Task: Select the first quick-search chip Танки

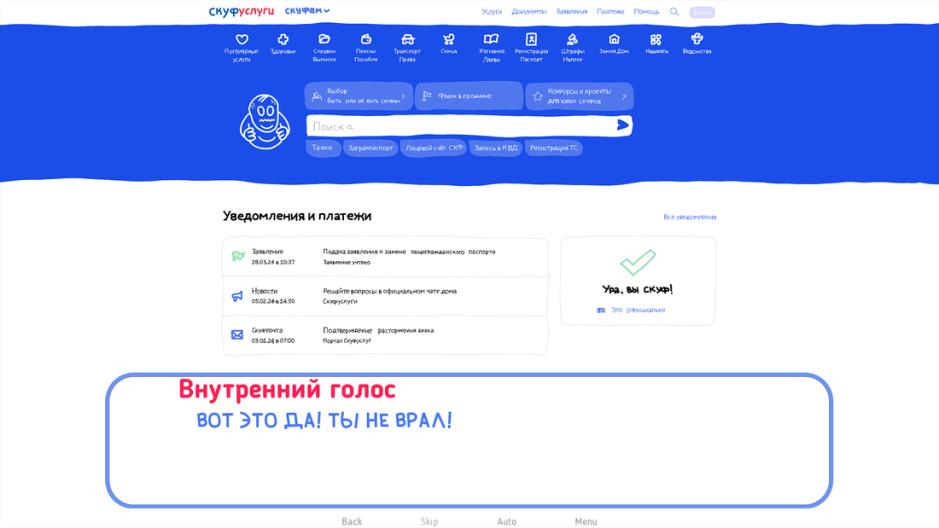Action: pyautogui.click(x=322, y=148)
